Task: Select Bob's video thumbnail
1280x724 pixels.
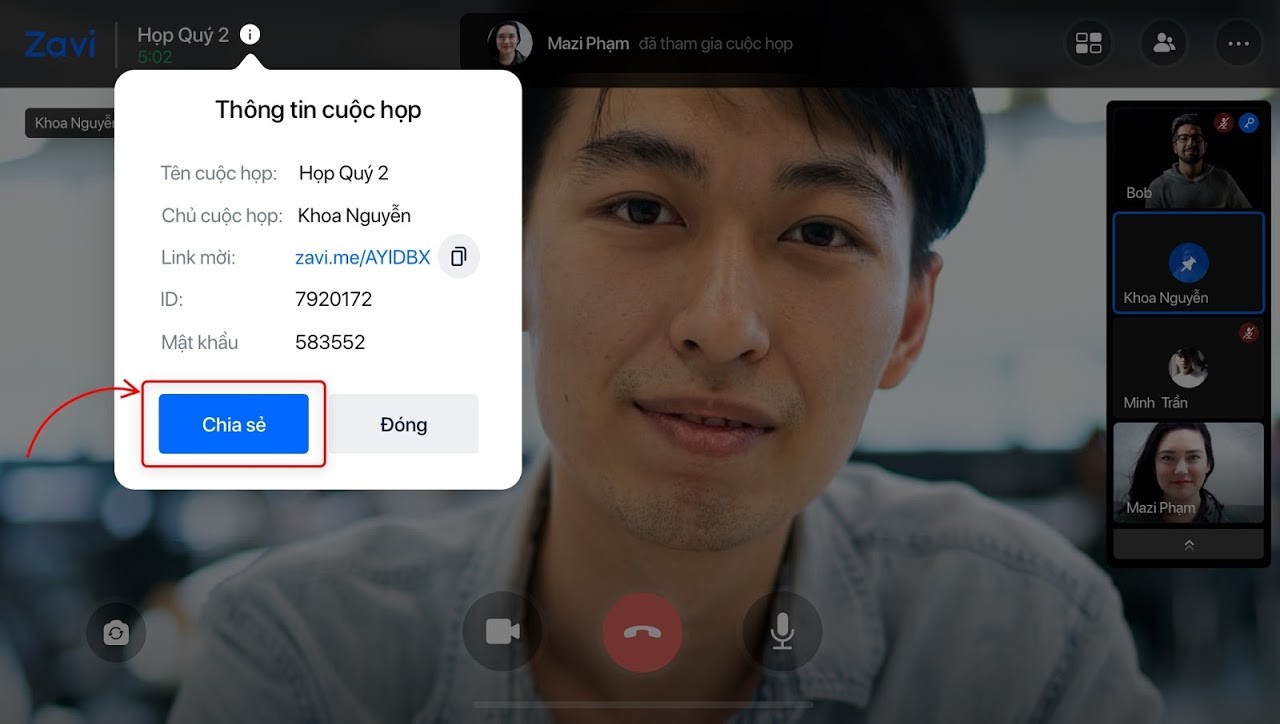Action: 1187,158
